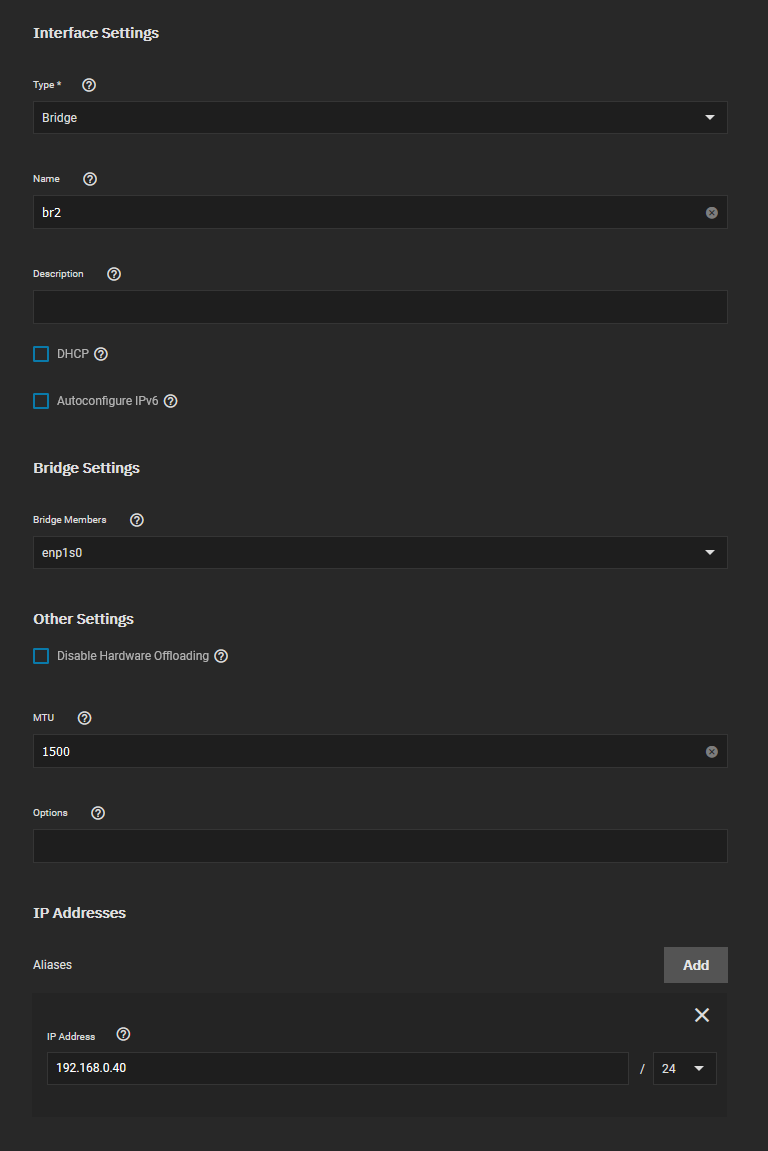Open the MTU help tooltip

click(x=84, y=718)
